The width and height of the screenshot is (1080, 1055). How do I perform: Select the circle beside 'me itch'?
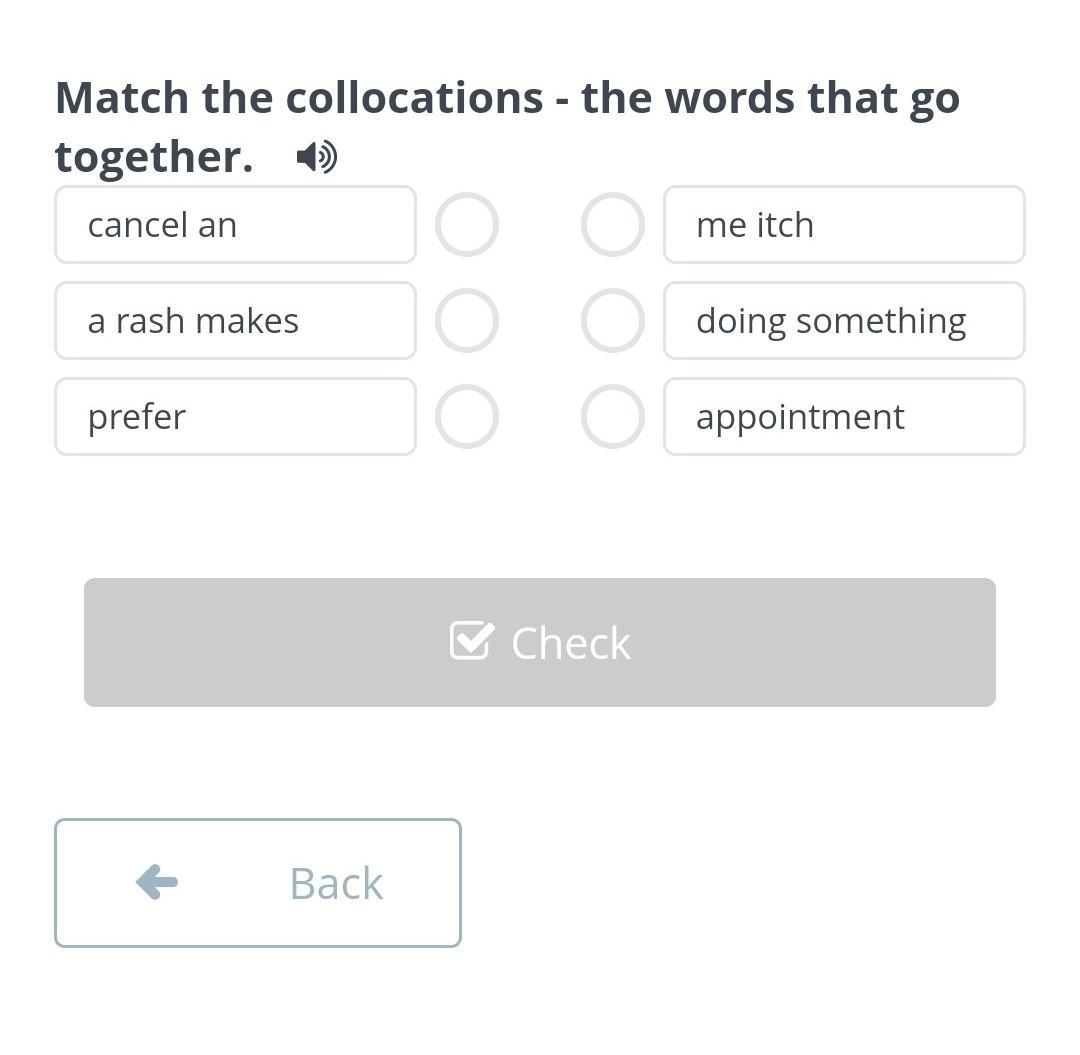(x=612, y=225)
